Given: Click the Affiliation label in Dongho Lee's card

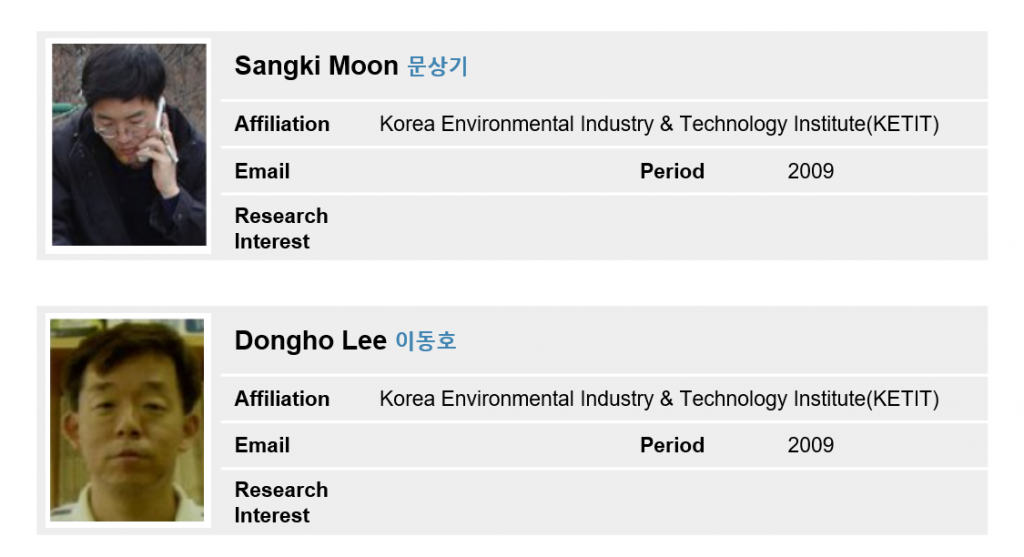Looking at the screenshot, I should click(282, 398).
